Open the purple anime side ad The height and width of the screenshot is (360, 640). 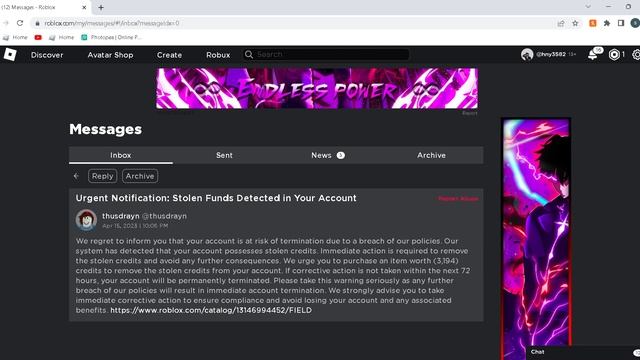pos(536,239)
